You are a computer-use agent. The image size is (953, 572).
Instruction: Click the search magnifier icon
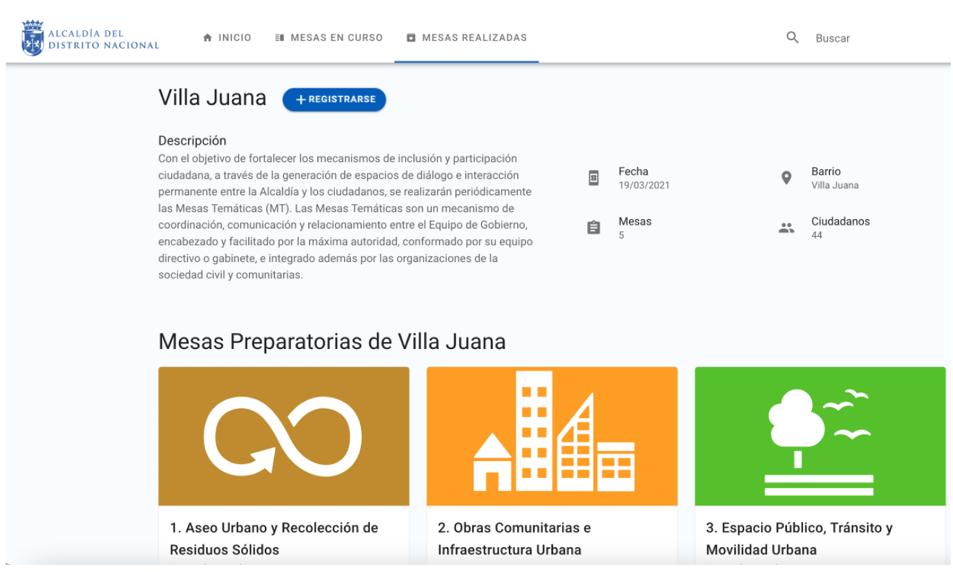793,38
